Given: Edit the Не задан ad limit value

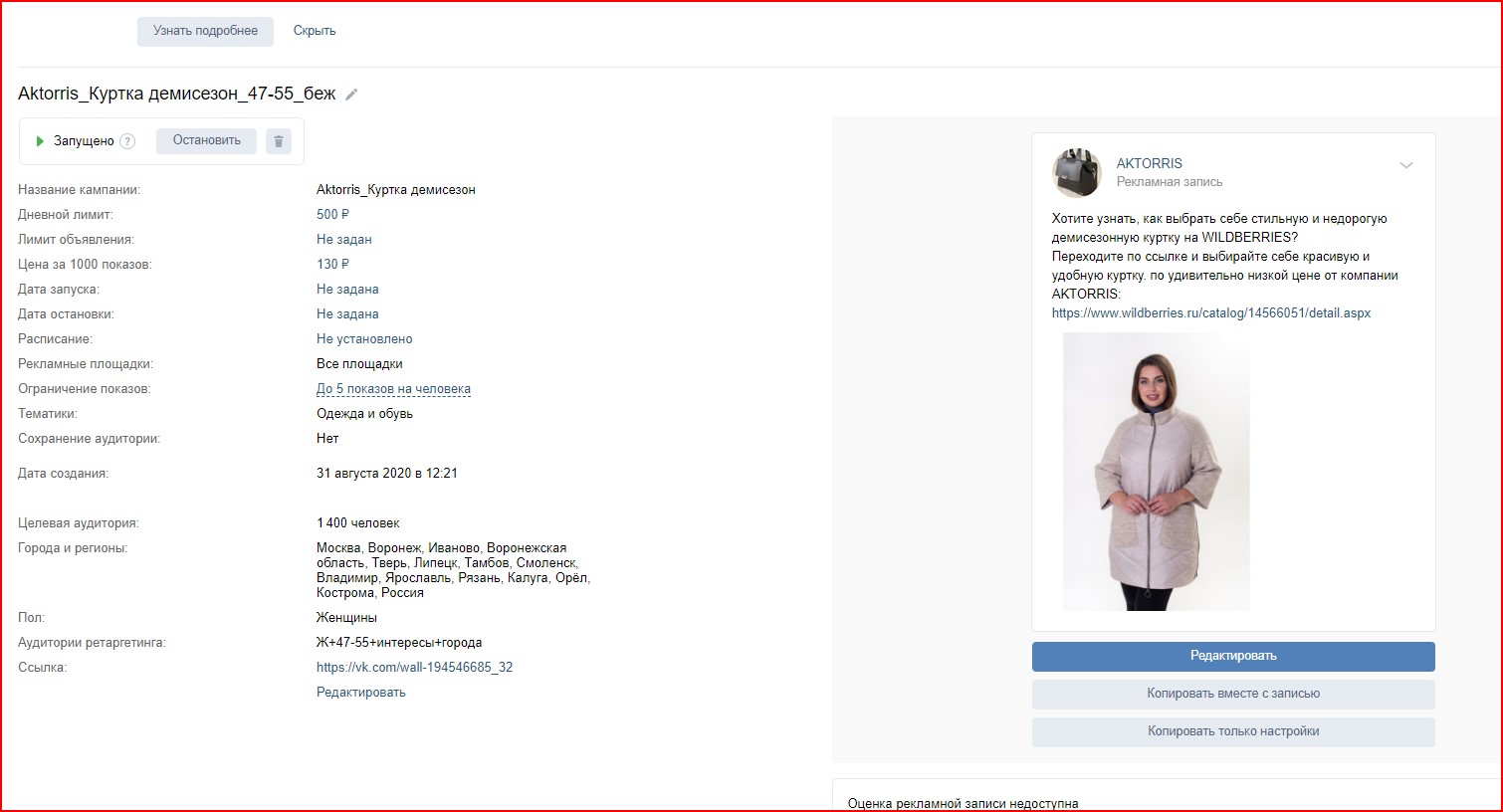Looking at the screenshot, I should tap(343, 239).
